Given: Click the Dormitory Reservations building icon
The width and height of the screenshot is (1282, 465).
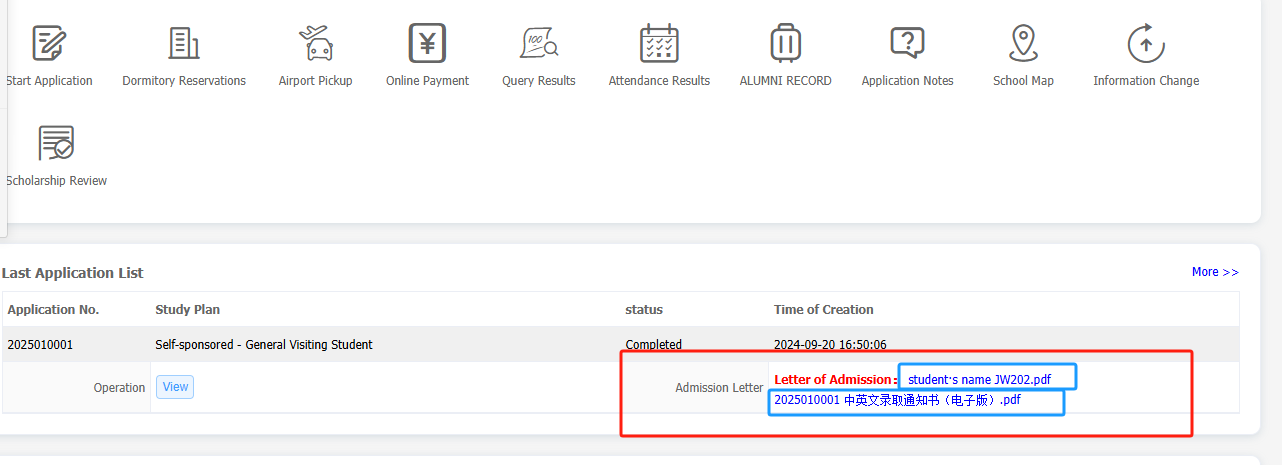Looking at the screenshot, I should (x=184, y=44).
